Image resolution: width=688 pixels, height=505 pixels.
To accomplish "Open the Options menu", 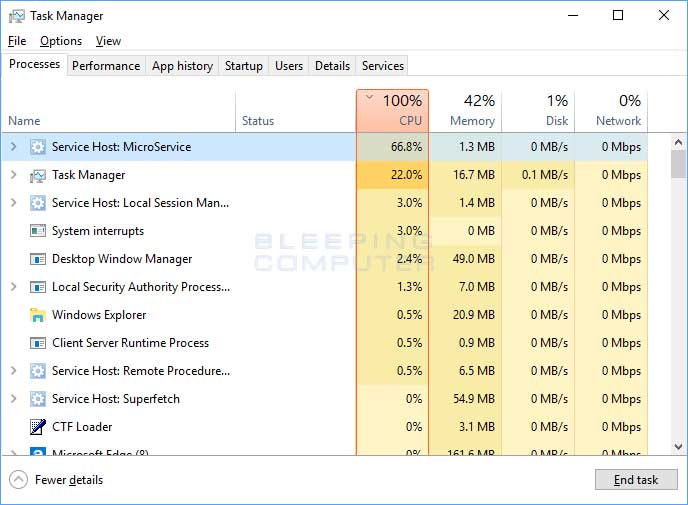I will 61,41.
